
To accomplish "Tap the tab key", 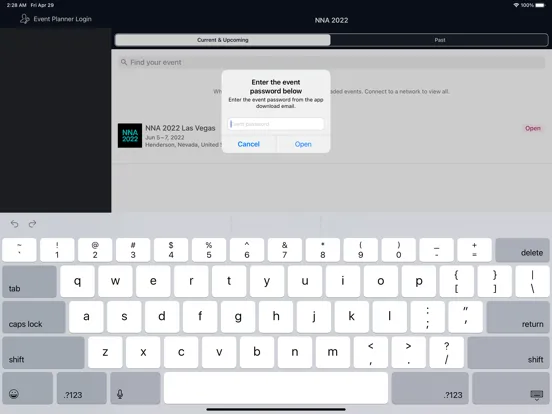I will pyautogui.click(x=30, y=282).
